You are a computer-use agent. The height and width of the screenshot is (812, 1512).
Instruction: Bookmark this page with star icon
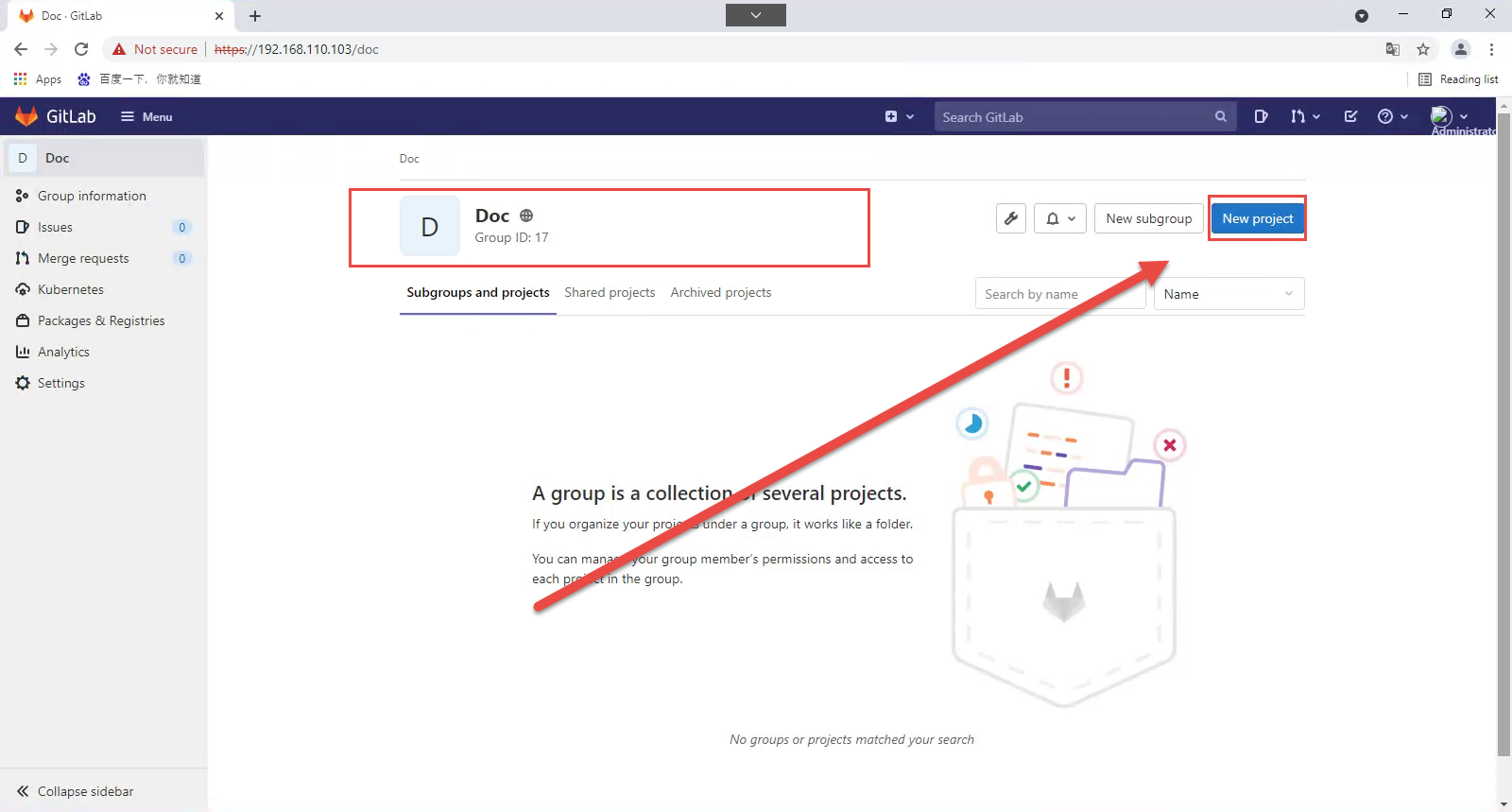coord(1423,49)
